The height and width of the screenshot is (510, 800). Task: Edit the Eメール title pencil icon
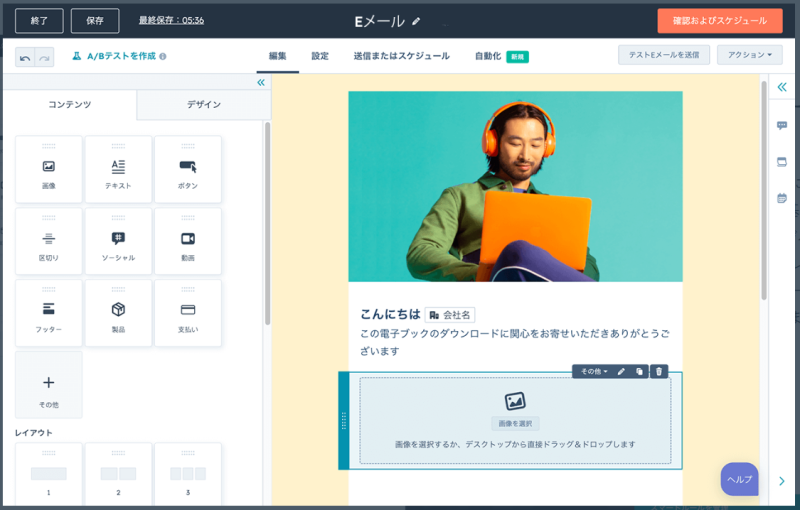(416, 21)
